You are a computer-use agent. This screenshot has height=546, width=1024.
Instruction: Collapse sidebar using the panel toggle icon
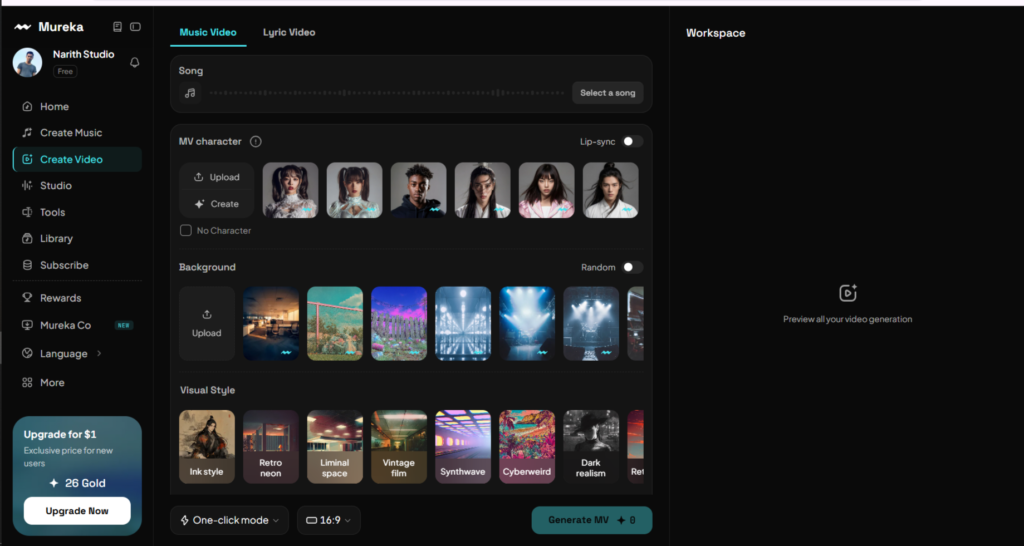(x=135, y=27)
